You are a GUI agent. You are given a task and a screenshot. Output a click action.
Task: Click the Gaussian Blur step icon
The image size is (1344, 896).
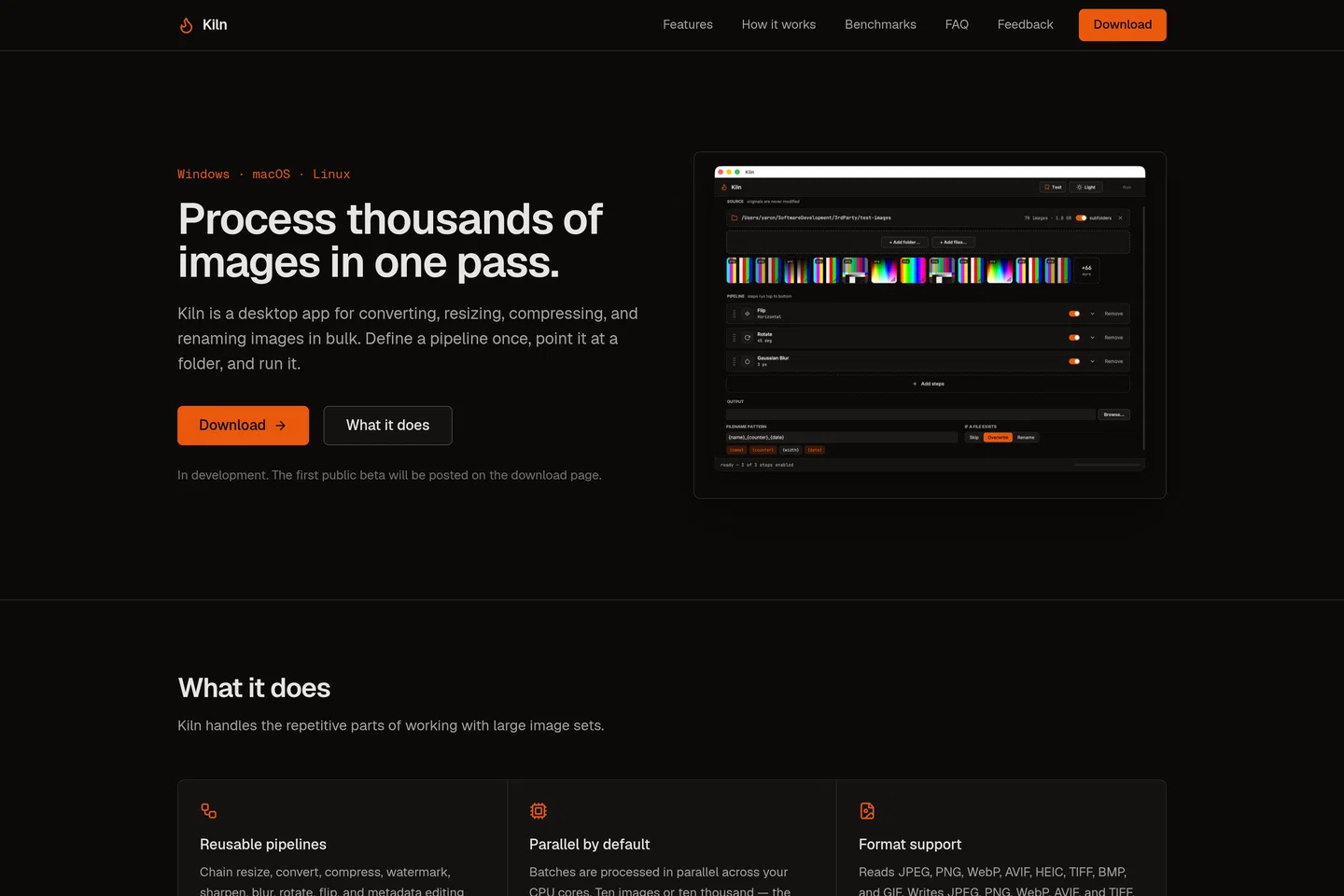point(747,361)
